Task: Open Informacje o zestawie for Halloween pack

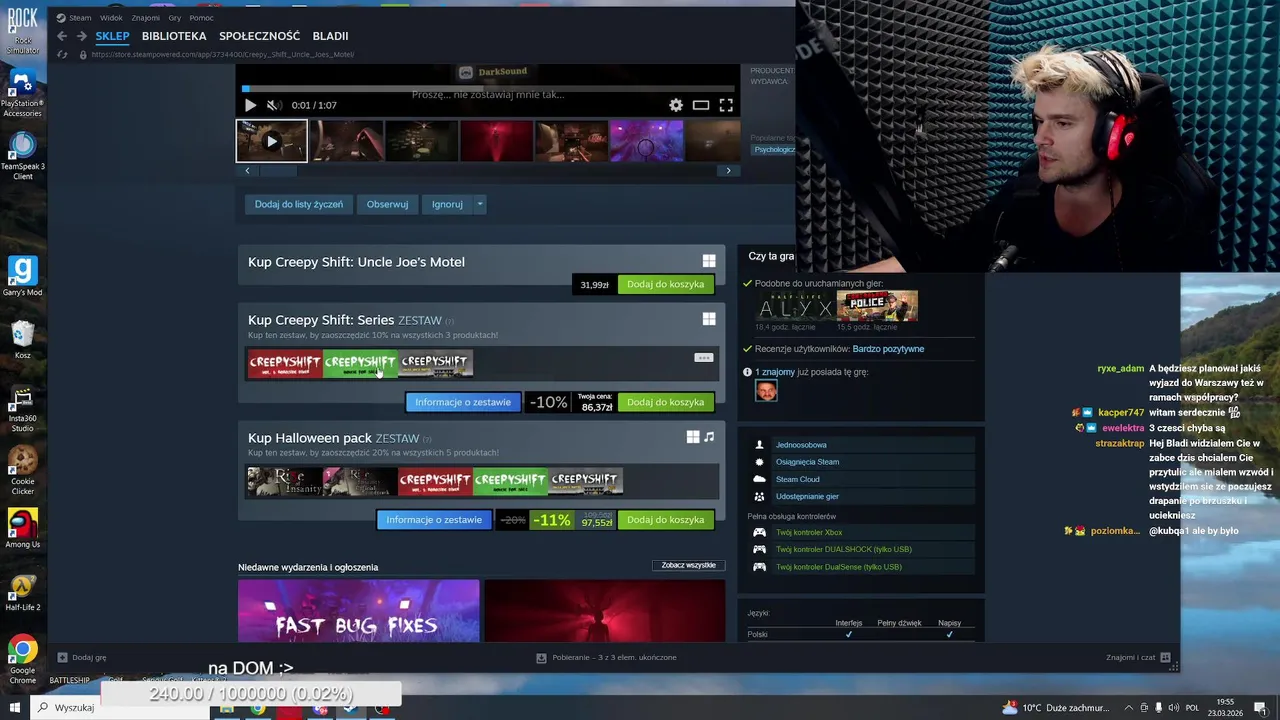Action: click(x=434, y=520)
